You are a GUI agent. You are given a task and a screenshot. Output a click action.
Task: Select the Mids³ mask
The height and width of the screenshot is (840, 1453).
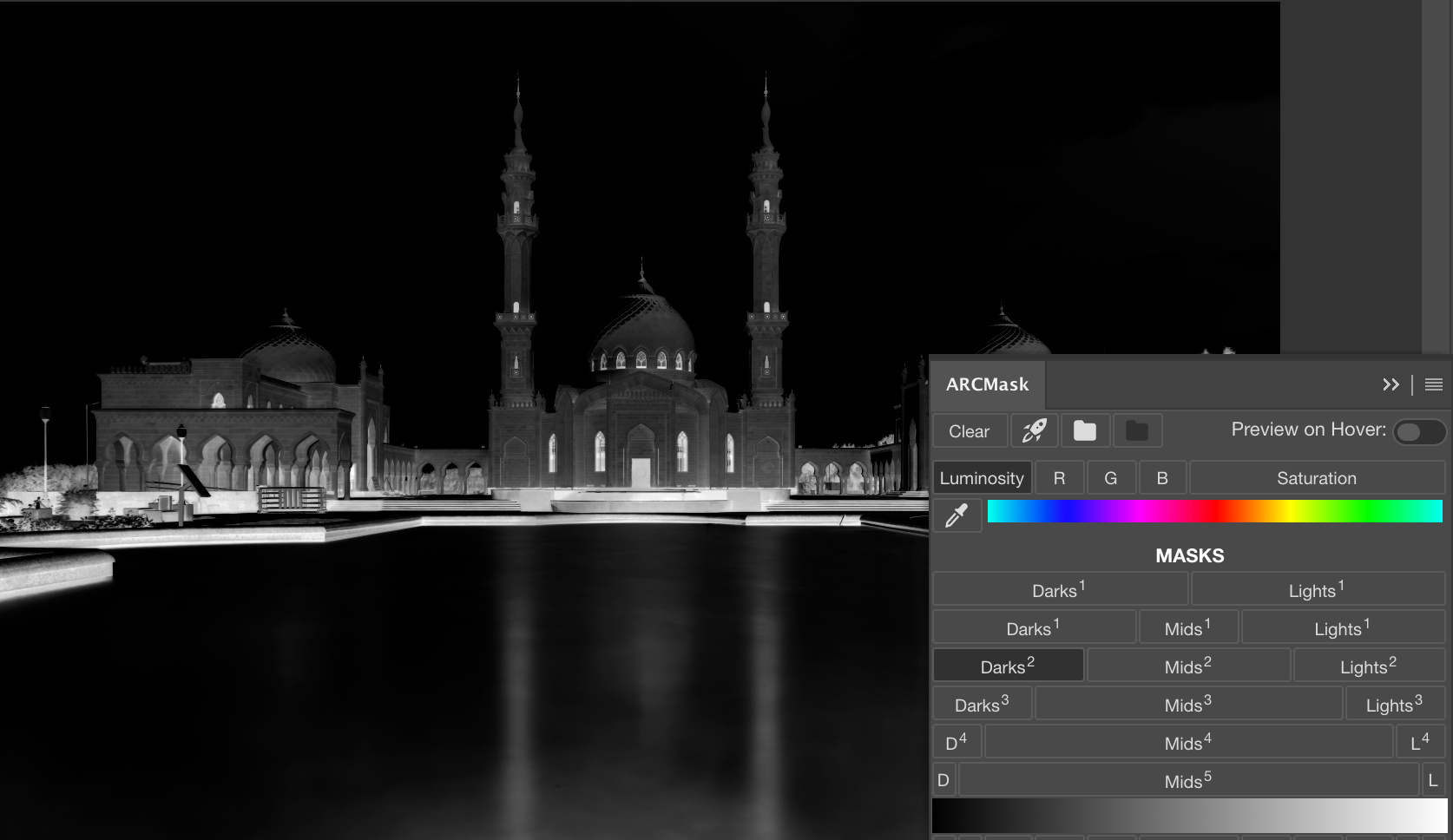pos(1188,703)
